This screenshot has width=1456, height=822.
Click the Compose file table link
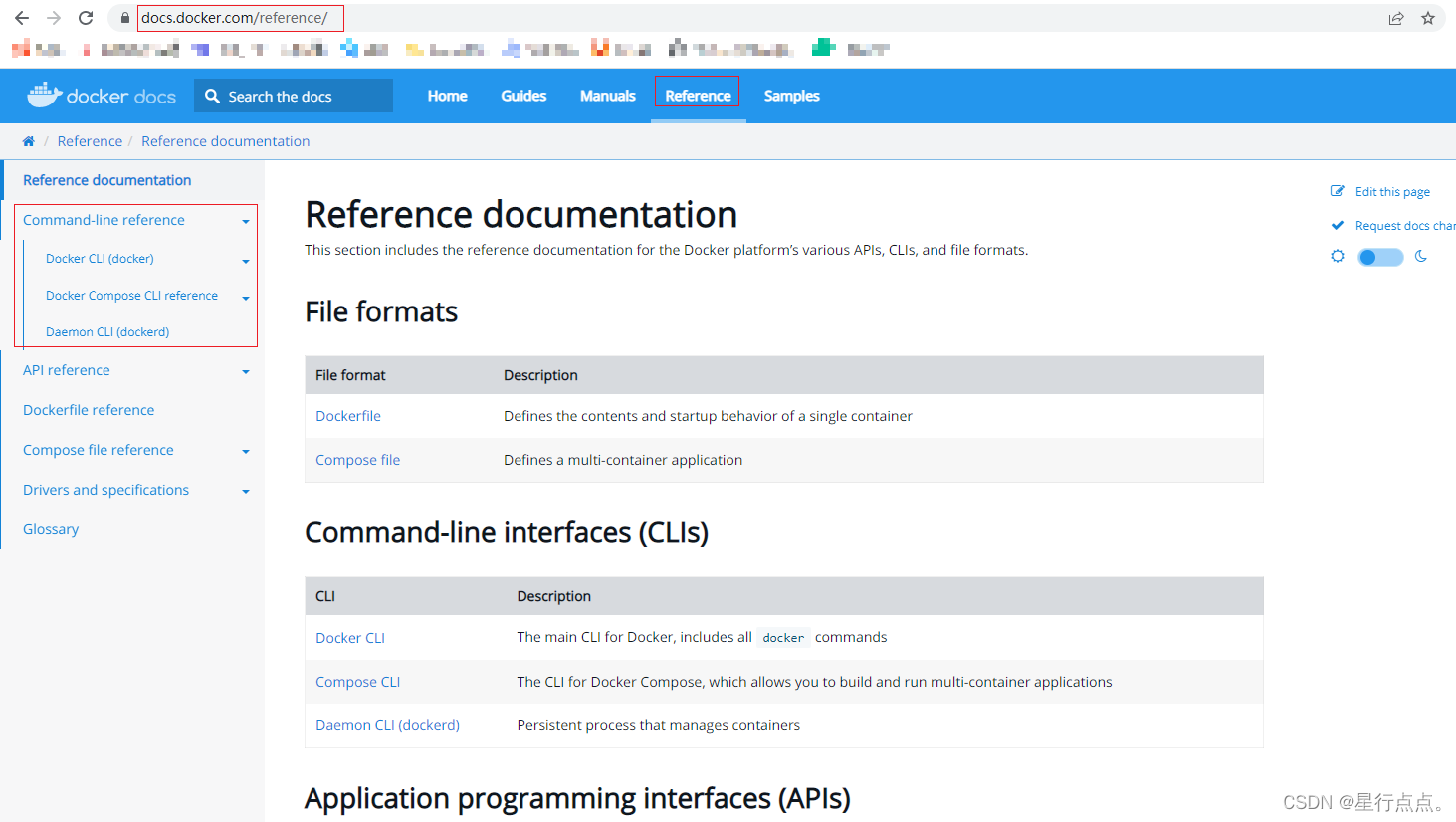pyautogui.click(x=358, y=460)
